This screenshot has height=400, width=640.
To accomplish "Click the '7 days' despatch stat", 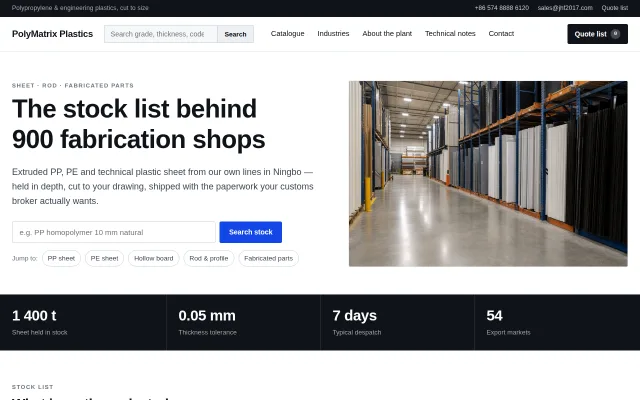I will pos(355,316).
